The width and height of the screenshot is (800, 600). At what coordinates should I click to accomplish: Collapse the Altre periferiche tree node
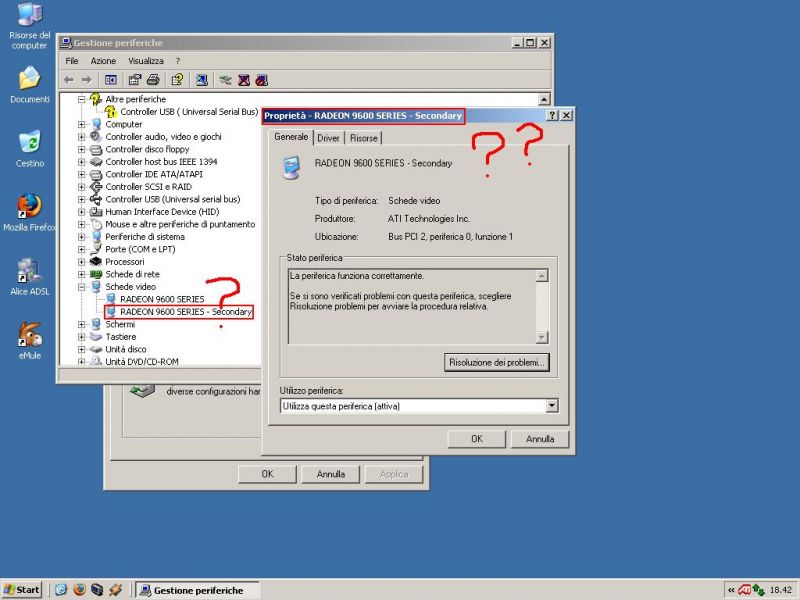pos(82,99)
